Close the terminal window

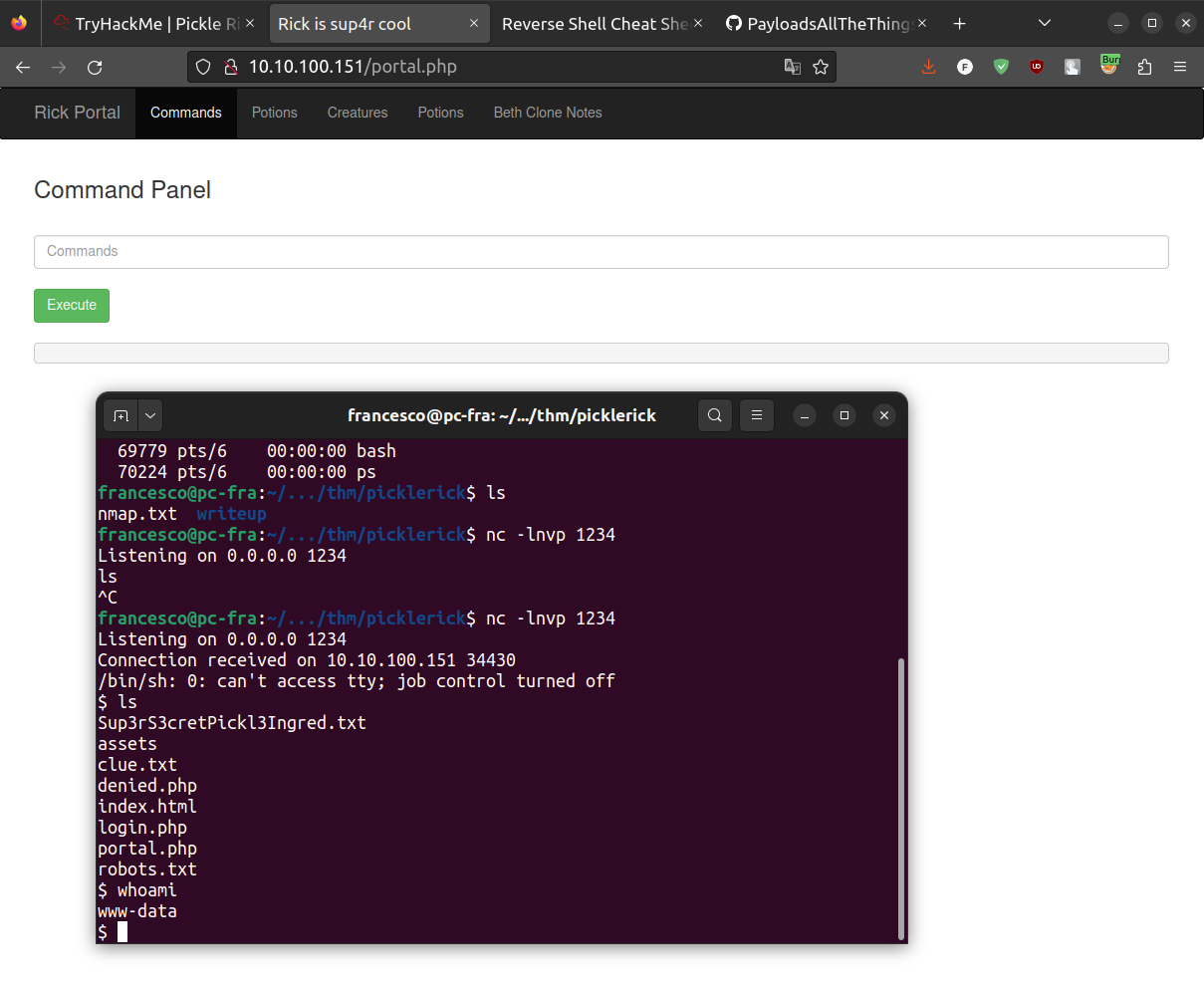(x=884, y=415)
